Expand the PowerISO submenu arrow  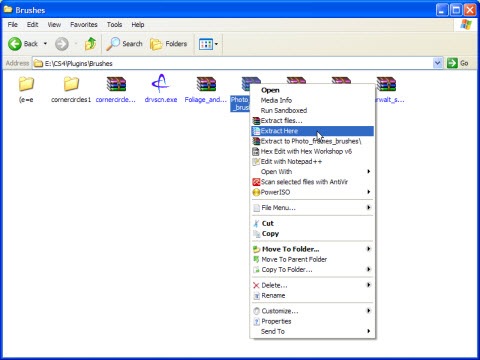tap(369, 192)
